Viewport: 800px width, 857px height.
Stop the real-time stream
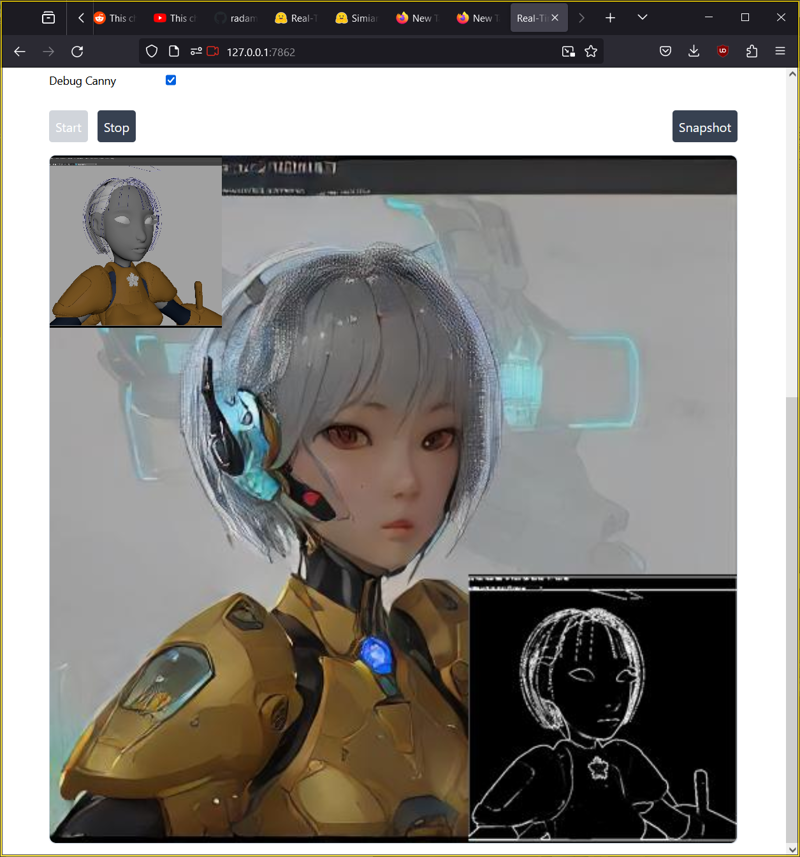(116, 127)
